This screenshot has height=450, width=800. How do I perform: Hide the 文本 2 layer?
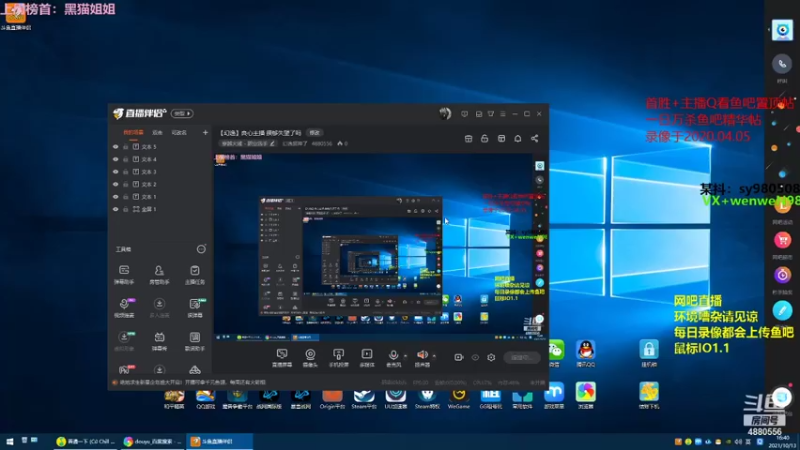coord(115,184)
